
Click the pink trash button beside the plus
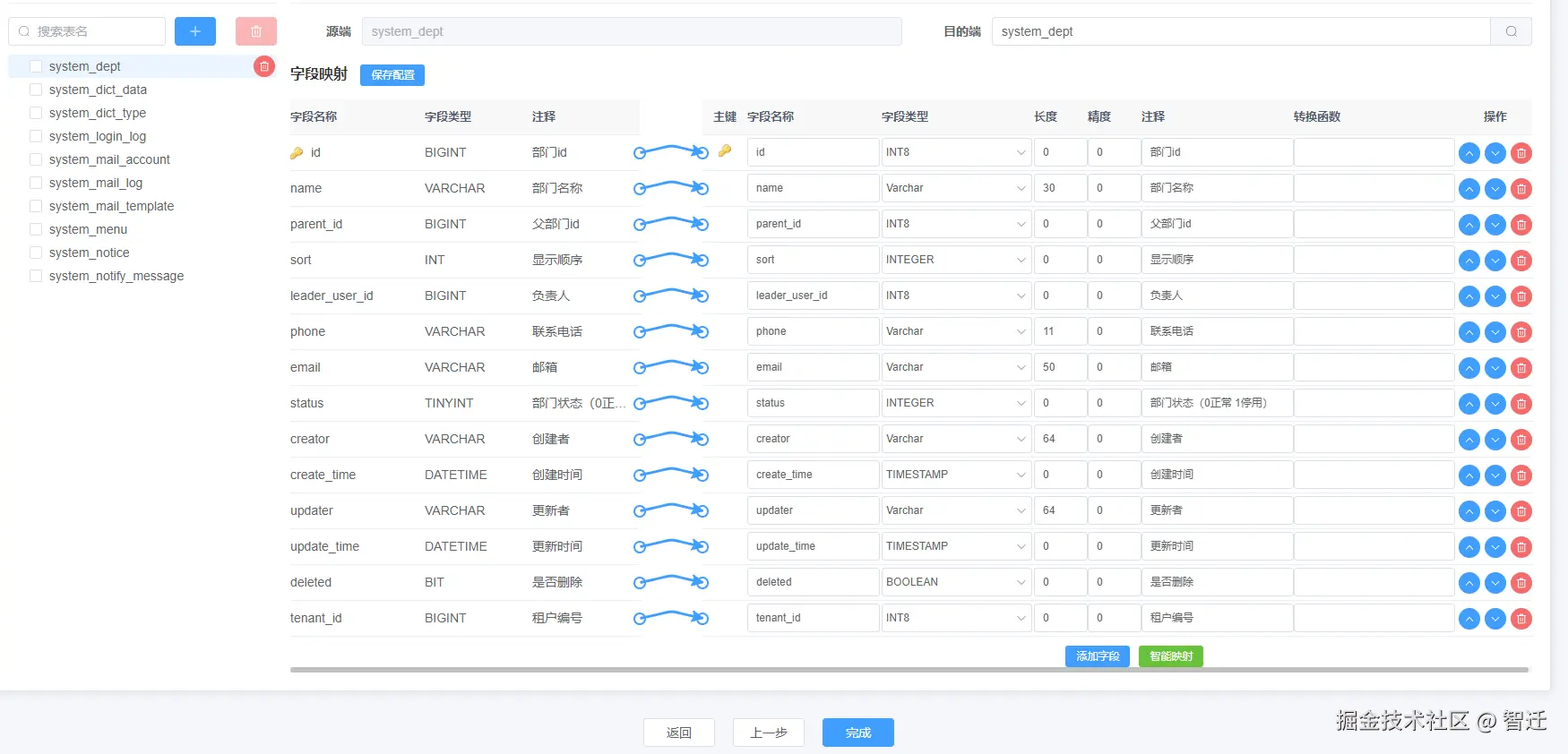click(x=256, y=31)
